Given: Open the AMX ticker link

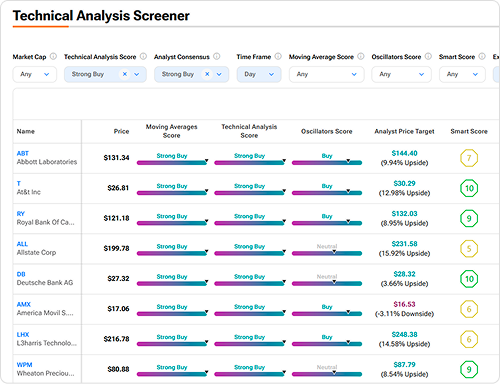Looking at the screenshot, I should [x=24, y=304].
